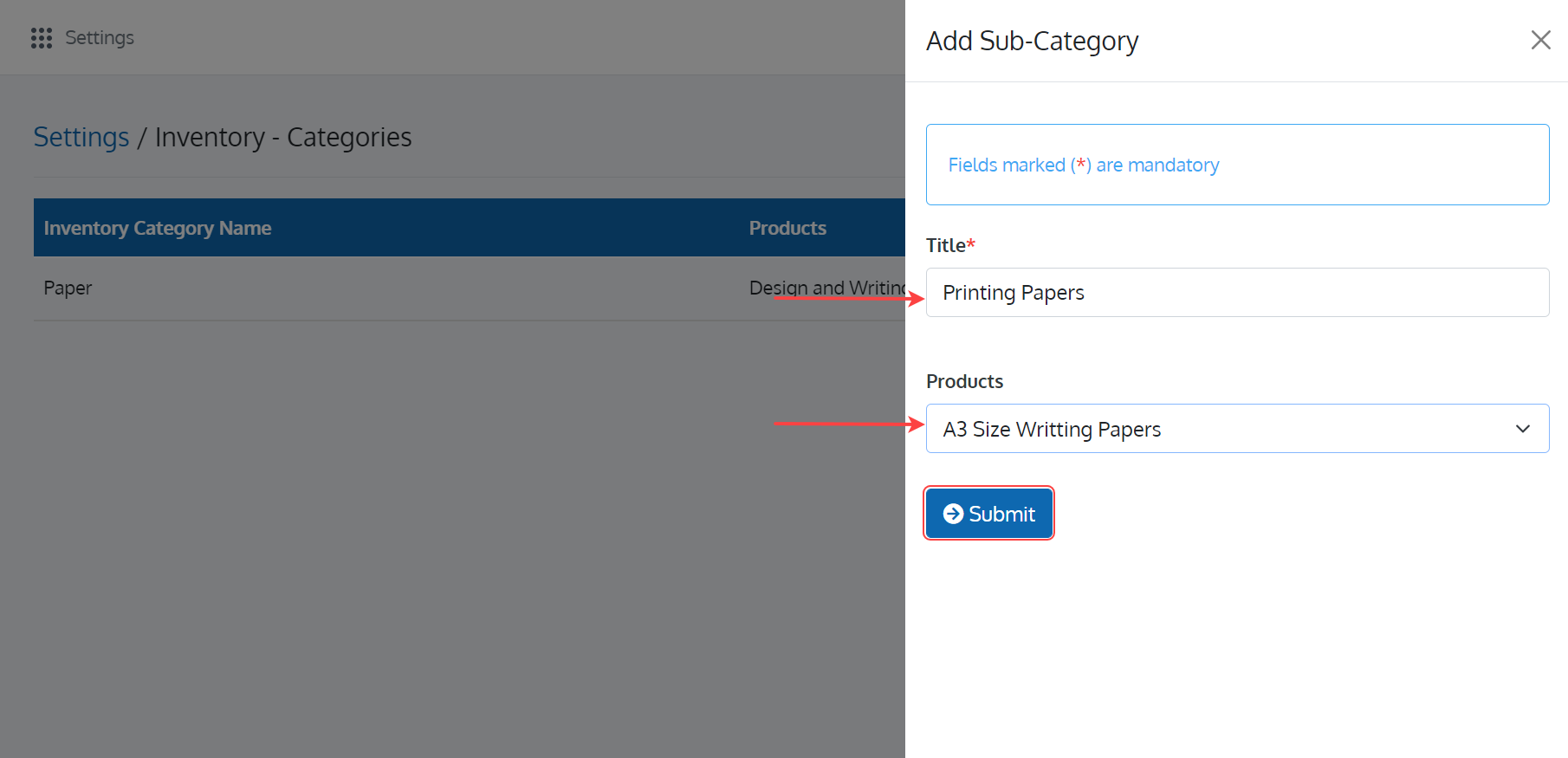Click the mandatory fields notice box
Image resolution: width=1568 pixels, height=758 pixels.
(x=1236, y=165)
